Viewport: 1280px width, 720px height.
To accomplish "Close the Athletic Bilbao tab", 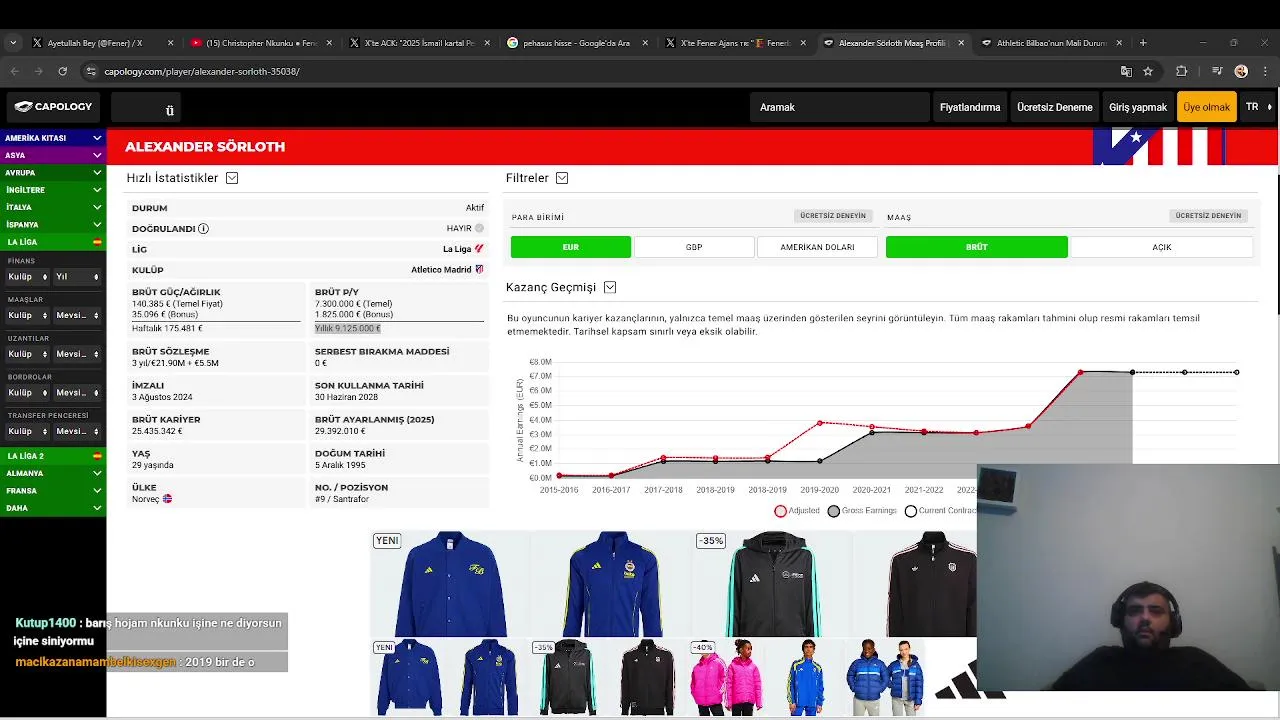I will [x=1119, y=43].
